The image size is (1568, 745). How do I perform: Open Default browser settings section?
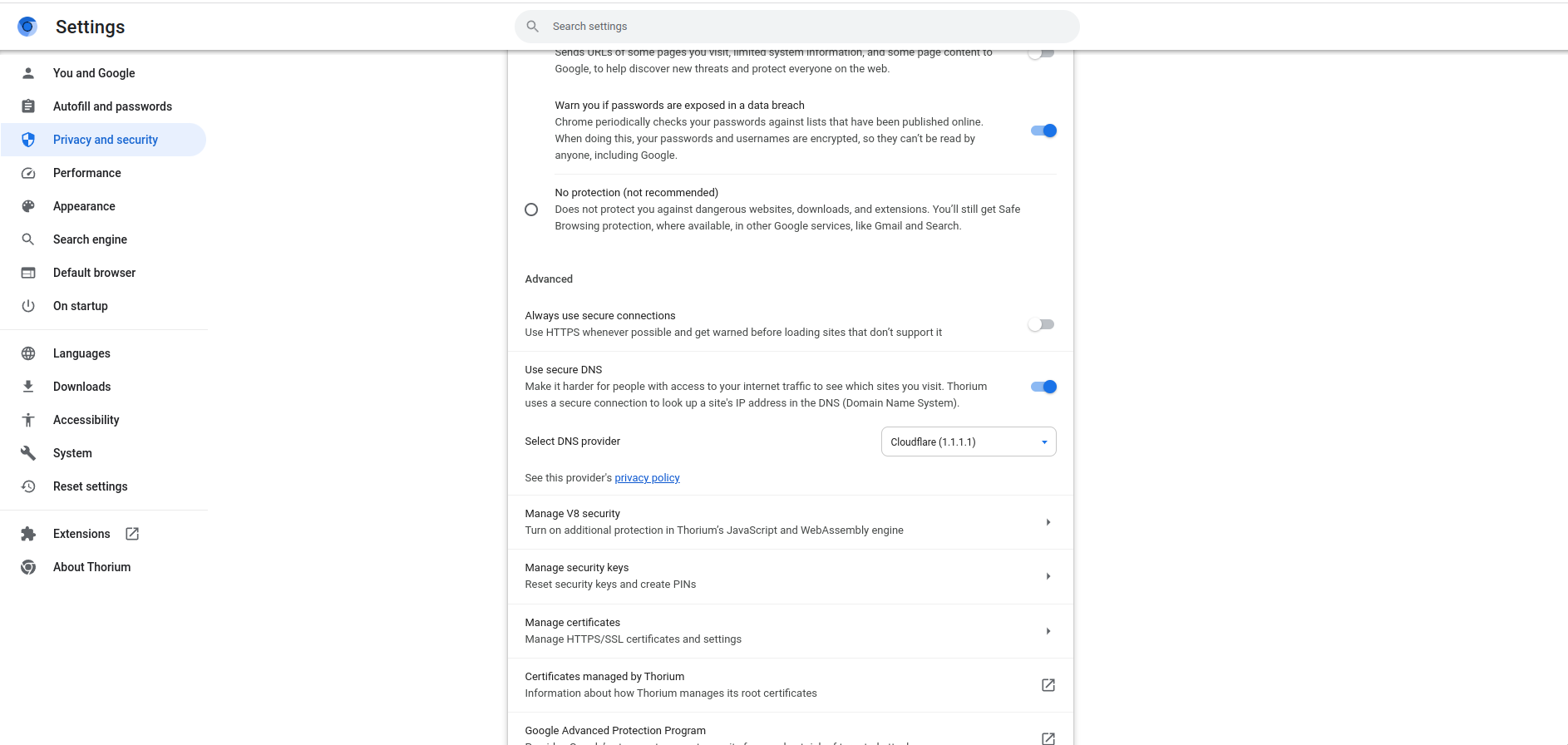pyautogui.click(x=103, y=273)
